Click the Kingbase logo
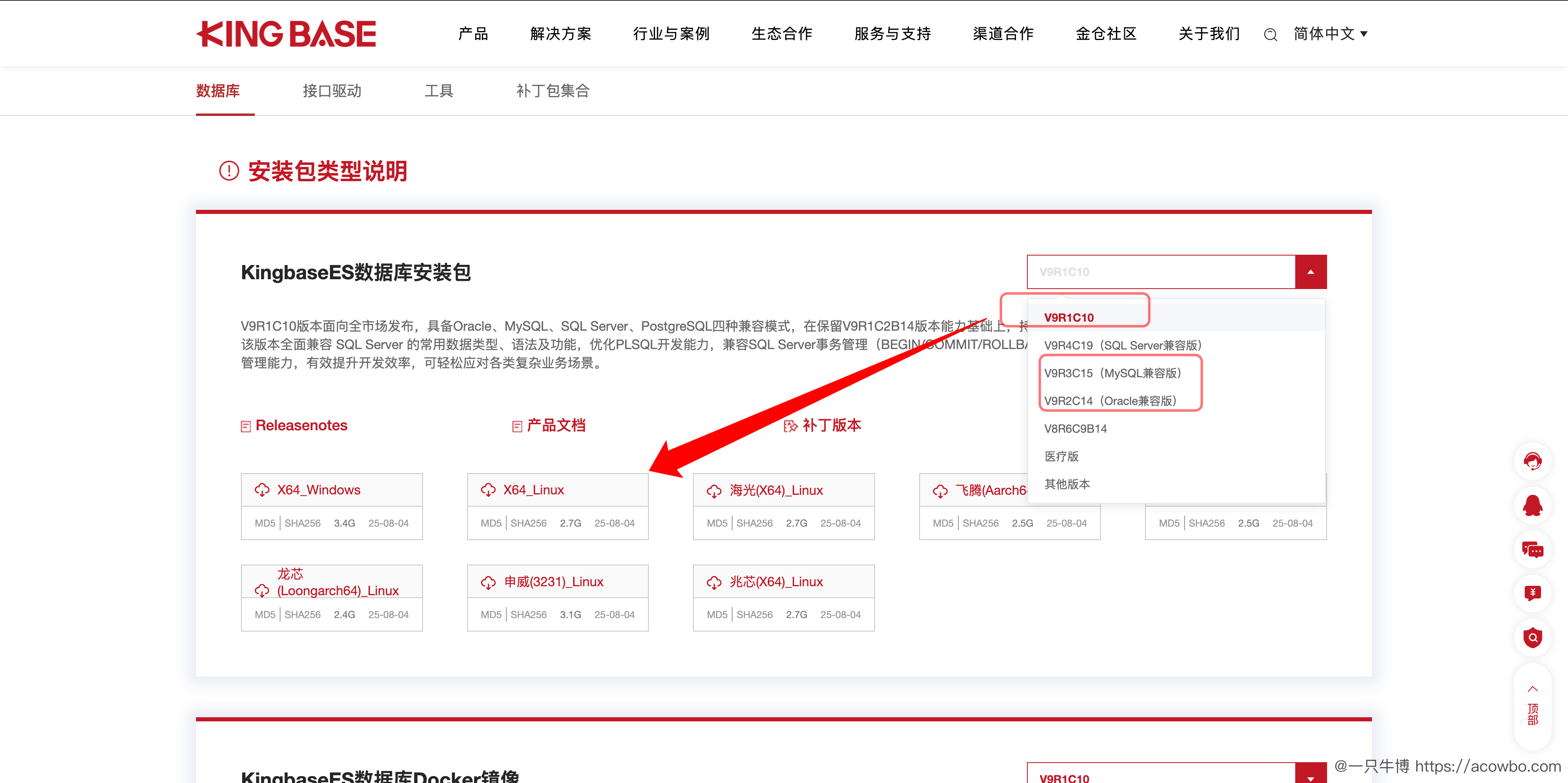The image size is (1568, 783). (286, 34)
